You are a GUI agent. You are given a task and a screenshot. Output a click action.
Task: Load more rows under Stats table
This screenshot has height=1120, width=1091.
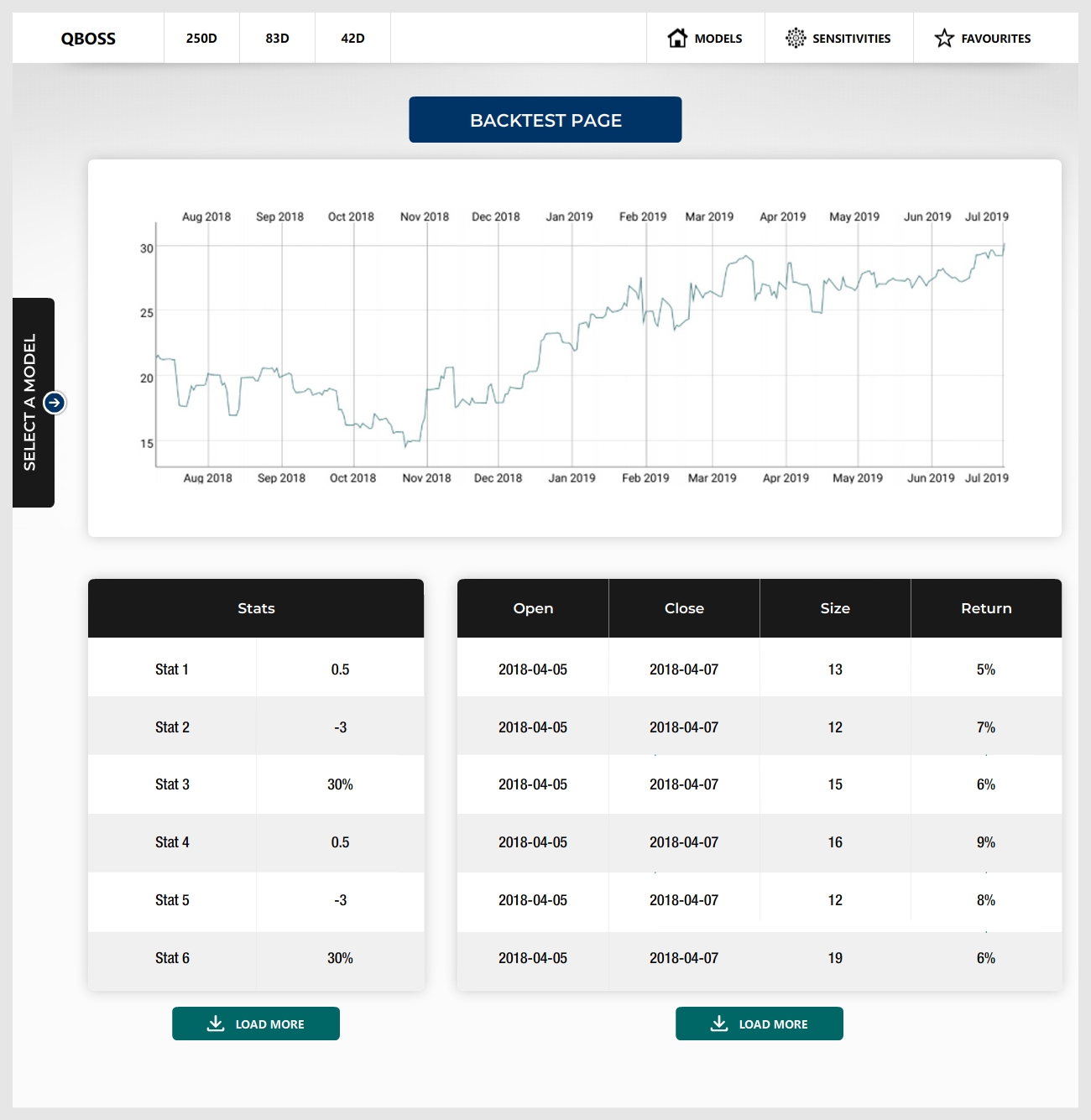tap(256, 1024)
